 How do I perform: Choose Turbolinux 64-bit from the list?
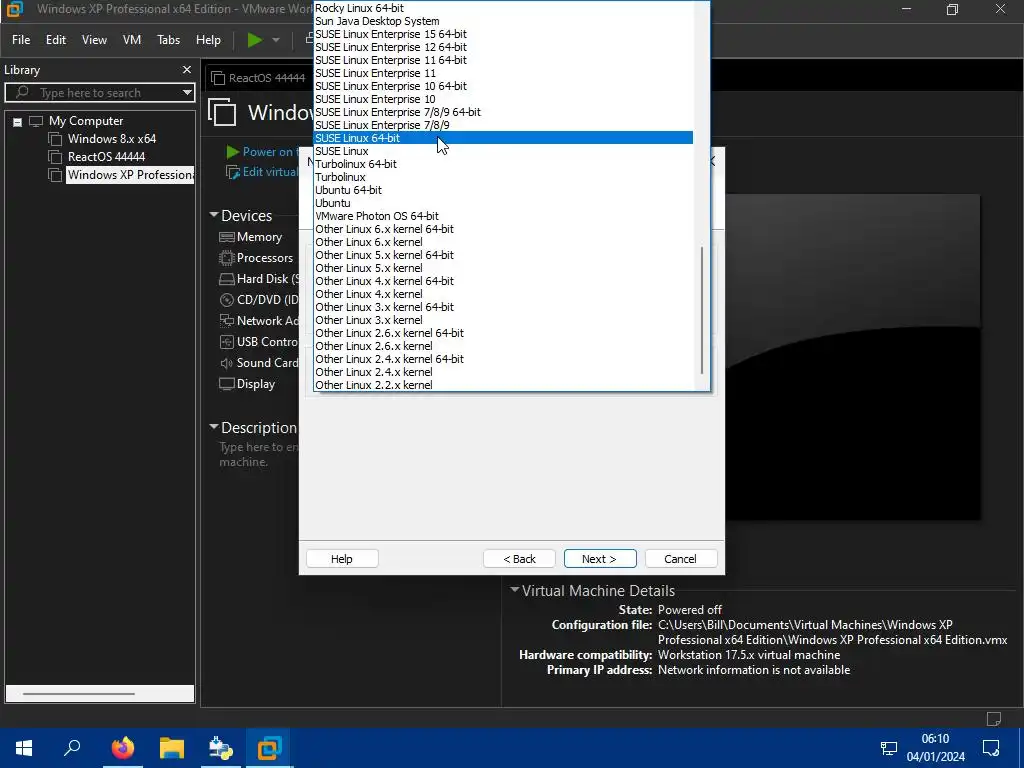[504, 164]
